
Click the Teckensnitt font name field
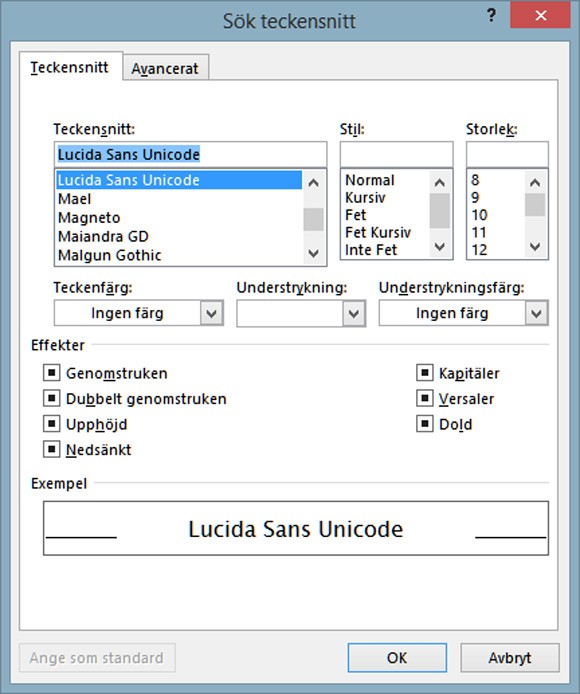point(190,154)
